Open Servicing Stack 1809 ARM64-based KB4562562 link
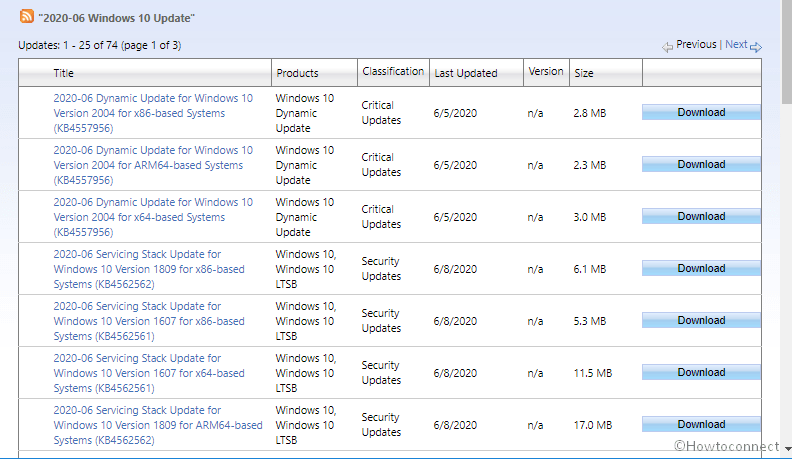This screenshot has width=792, height=459. tap(158, 425)
